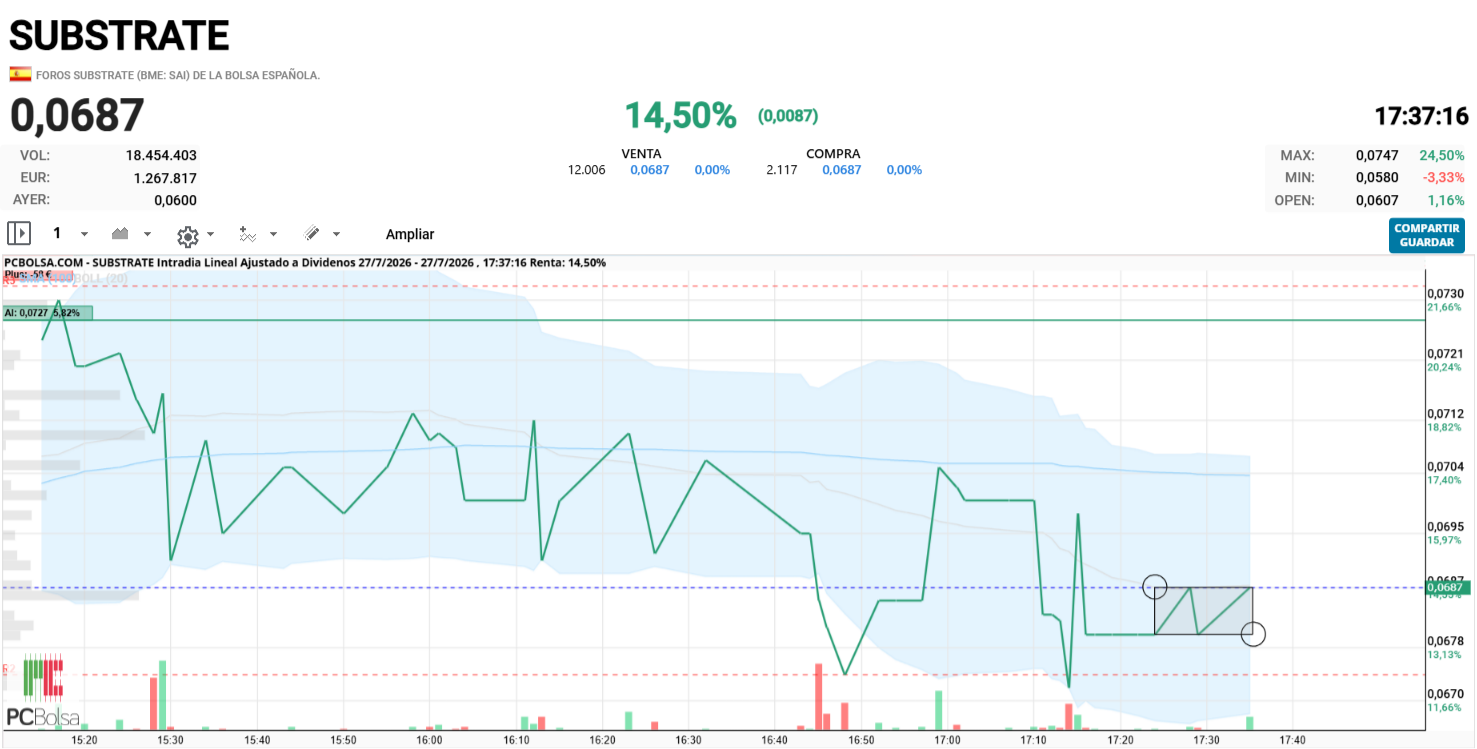Click the upper circle handle of rectangle
This screenshot has width=1477, height=749.
pyautogui.click(x=1154, y=587)
